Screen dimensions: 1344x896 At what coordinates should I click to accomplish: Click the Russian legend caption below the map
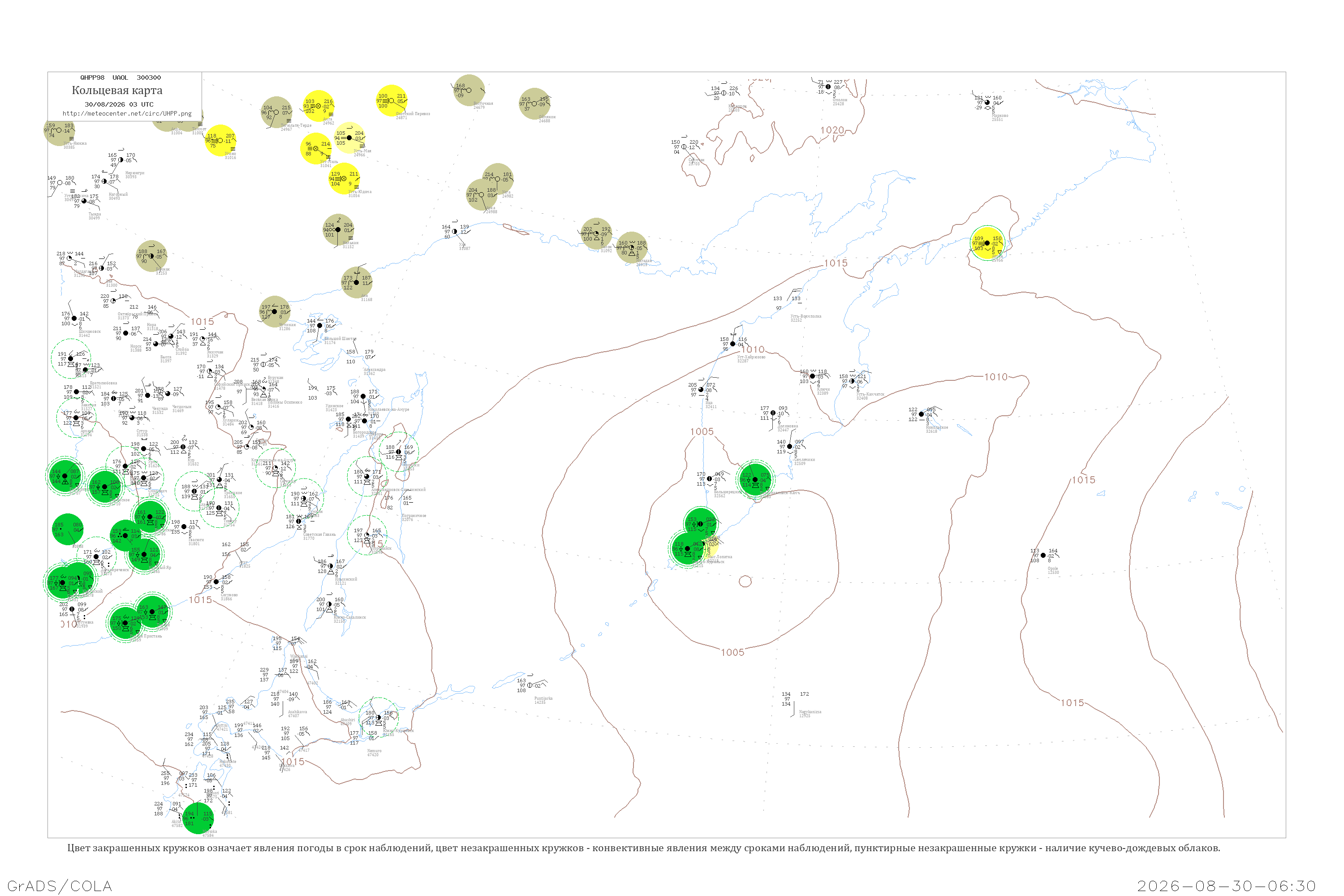pos(643,848)
